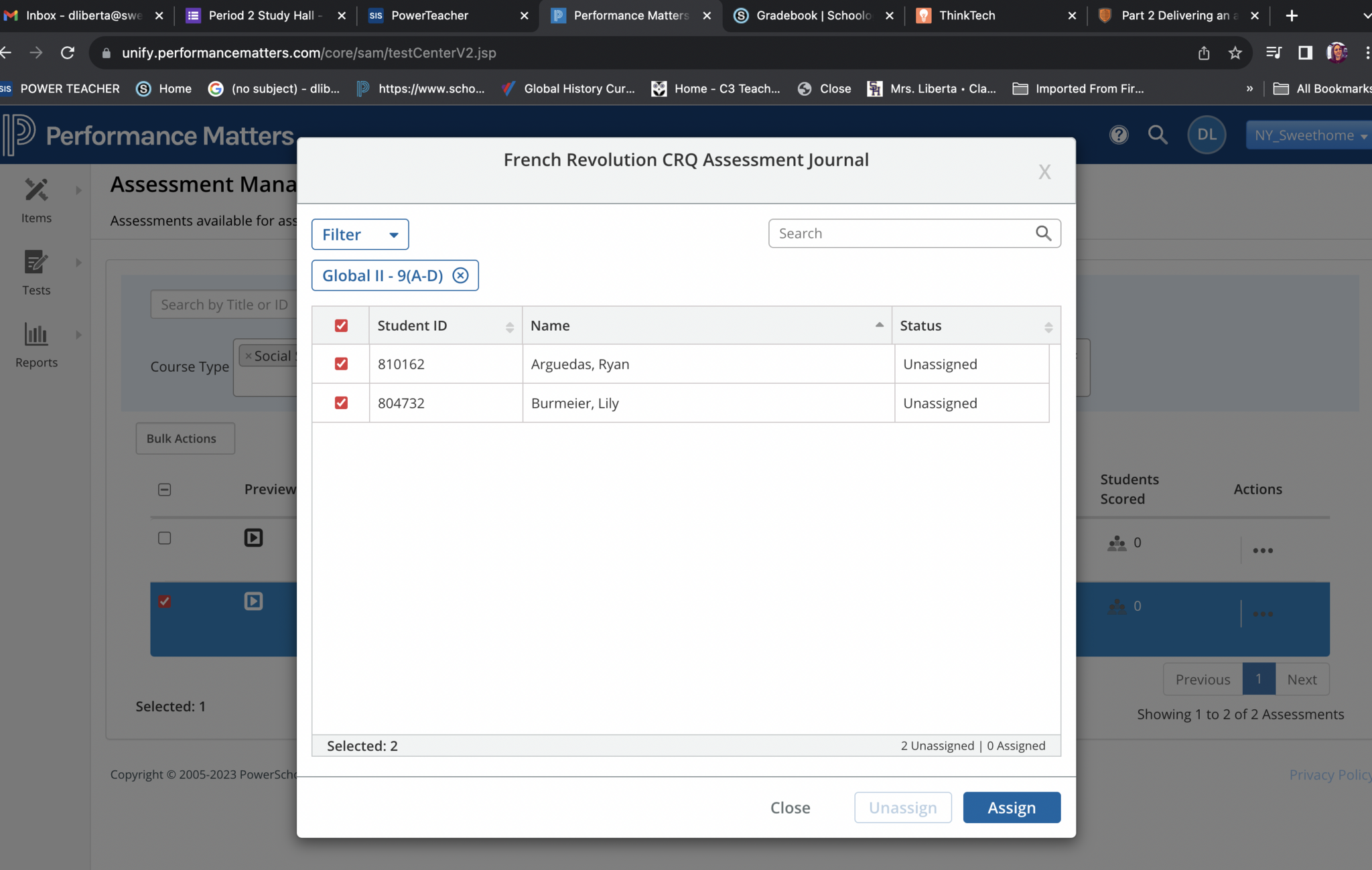Switch to the Gradebook | Schoology tab

(x=813, y=15)
